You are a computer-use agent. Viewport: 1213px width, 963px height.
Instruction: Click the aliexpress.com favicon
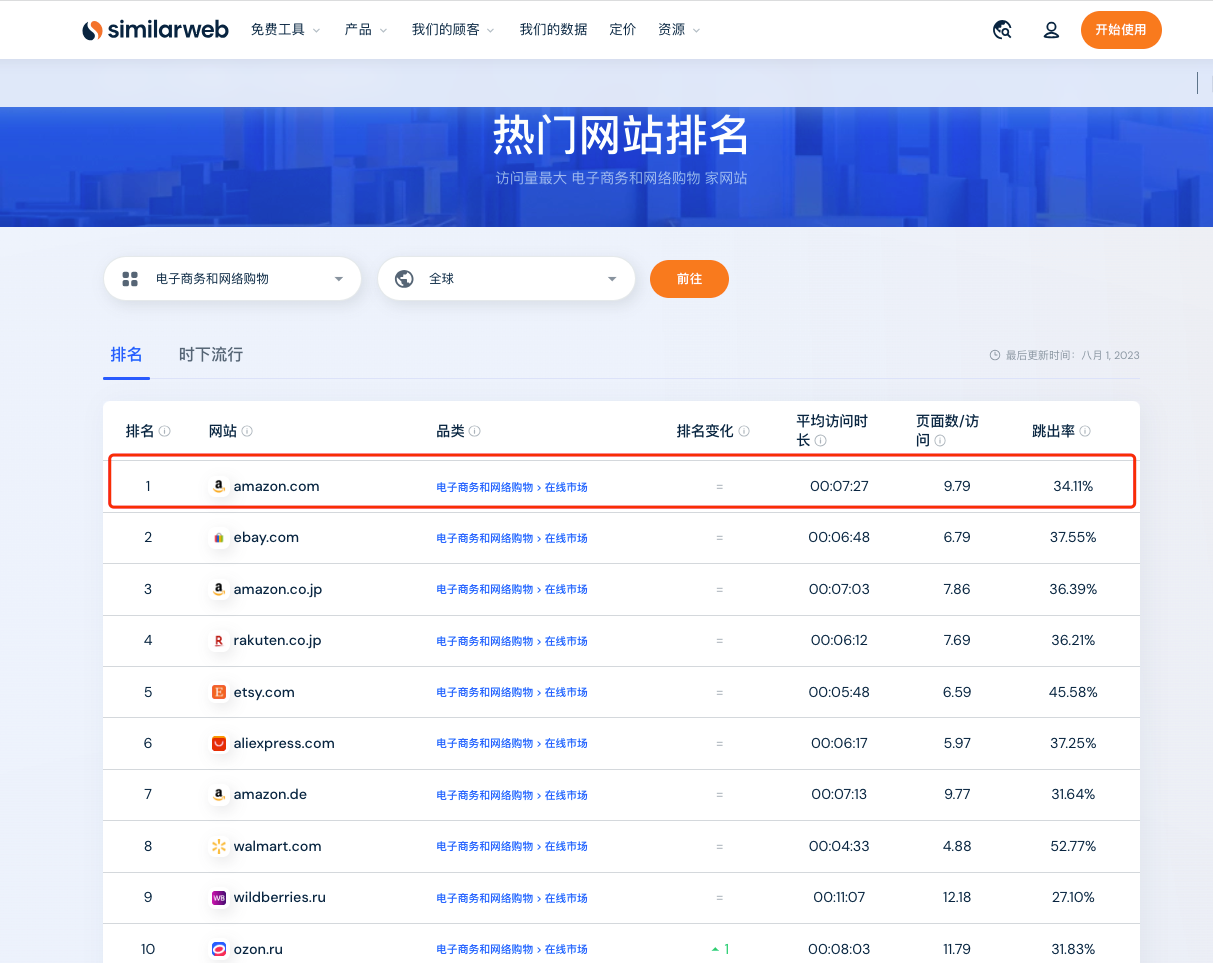pyautogui.click(x=218, y=743)
